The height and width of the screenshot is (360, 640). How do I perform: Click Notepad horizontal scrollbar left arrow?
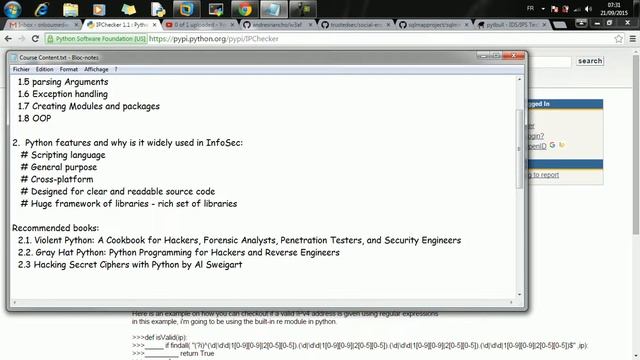click(15, 302)
